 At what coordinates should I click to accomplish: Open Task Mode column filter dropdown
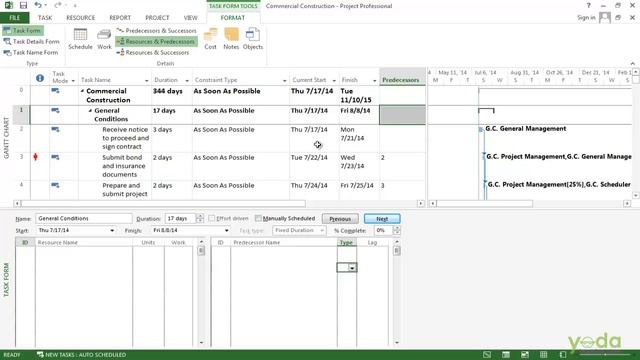pyautogui.click(x=73, y=81)
